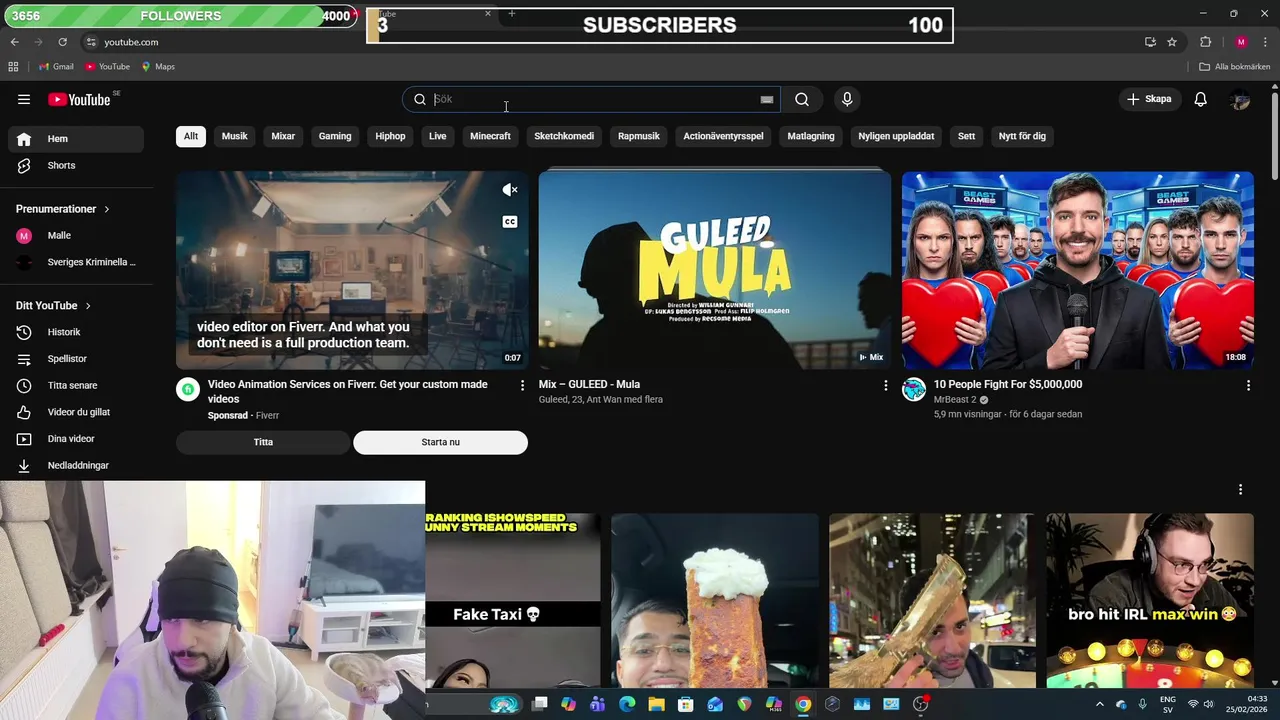Go to Hem in sidebar
Viewport: 1280px width, 720px height.
(x=76, y=139)
